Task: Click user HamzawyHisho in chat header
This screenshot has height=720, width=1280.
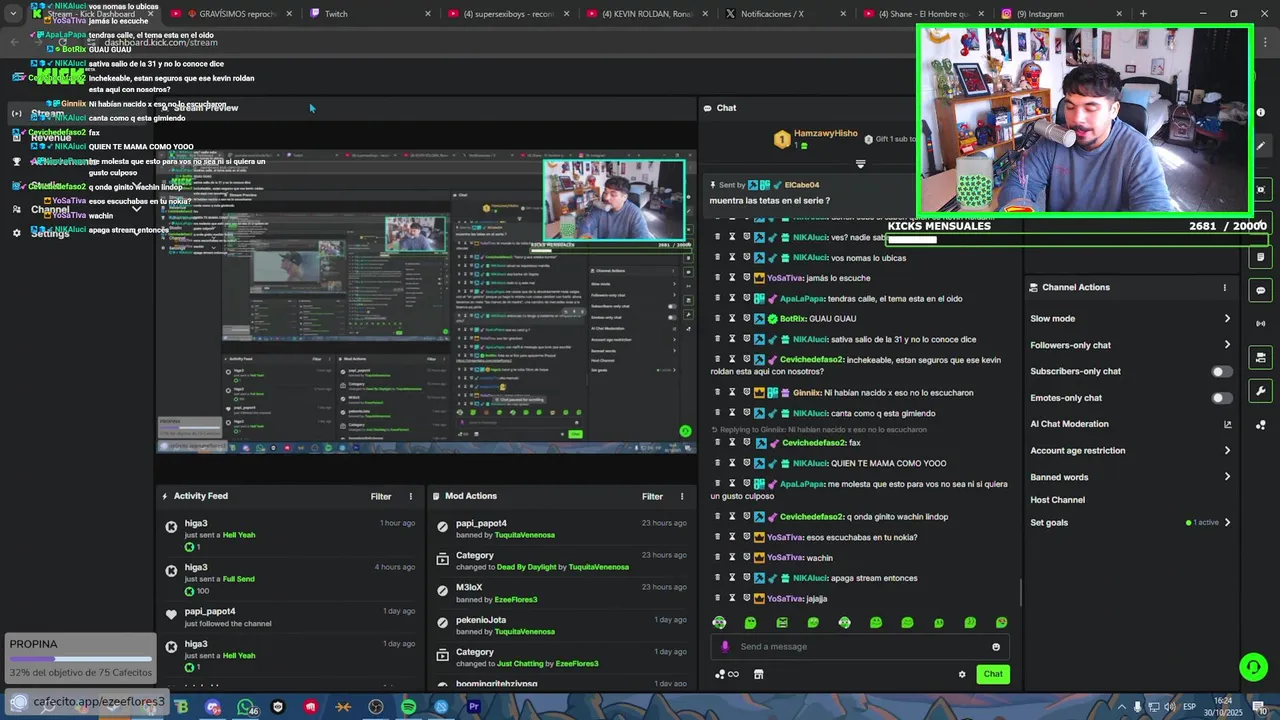Action: tap(825, 133)
